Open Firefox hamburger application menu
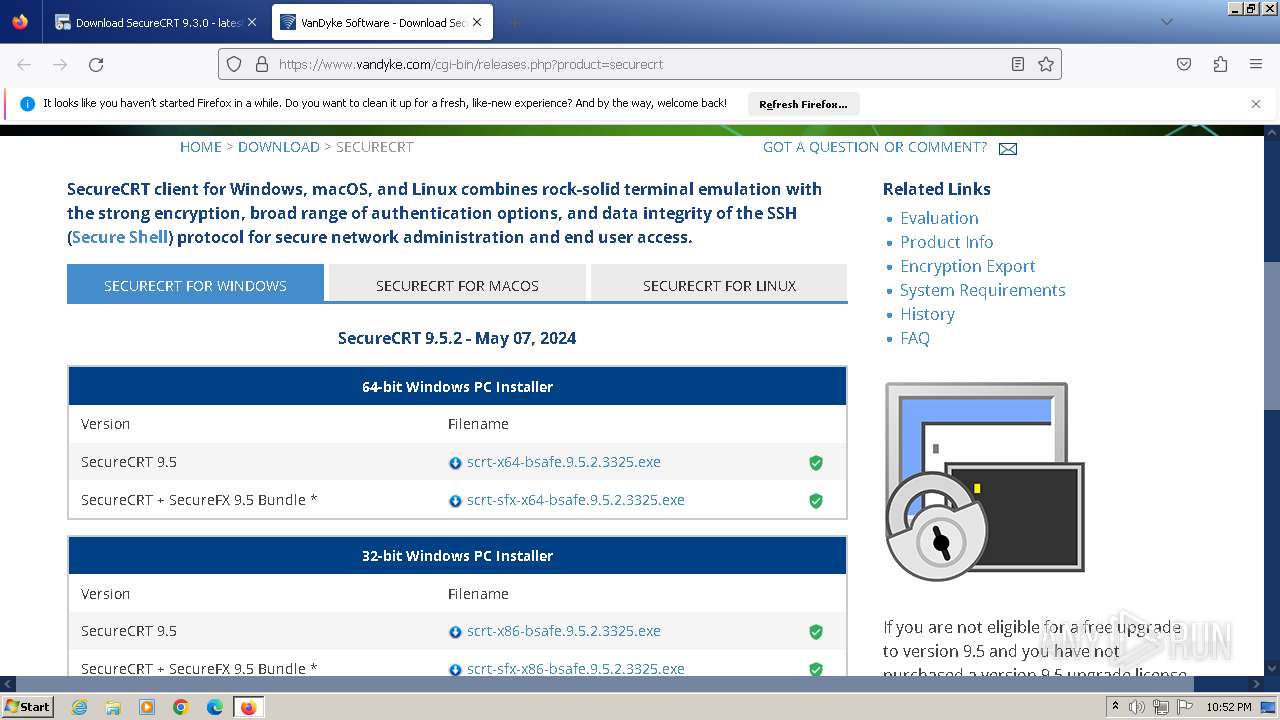Viewport: 1280px width, 720px height. click(x=1256, y=64)
